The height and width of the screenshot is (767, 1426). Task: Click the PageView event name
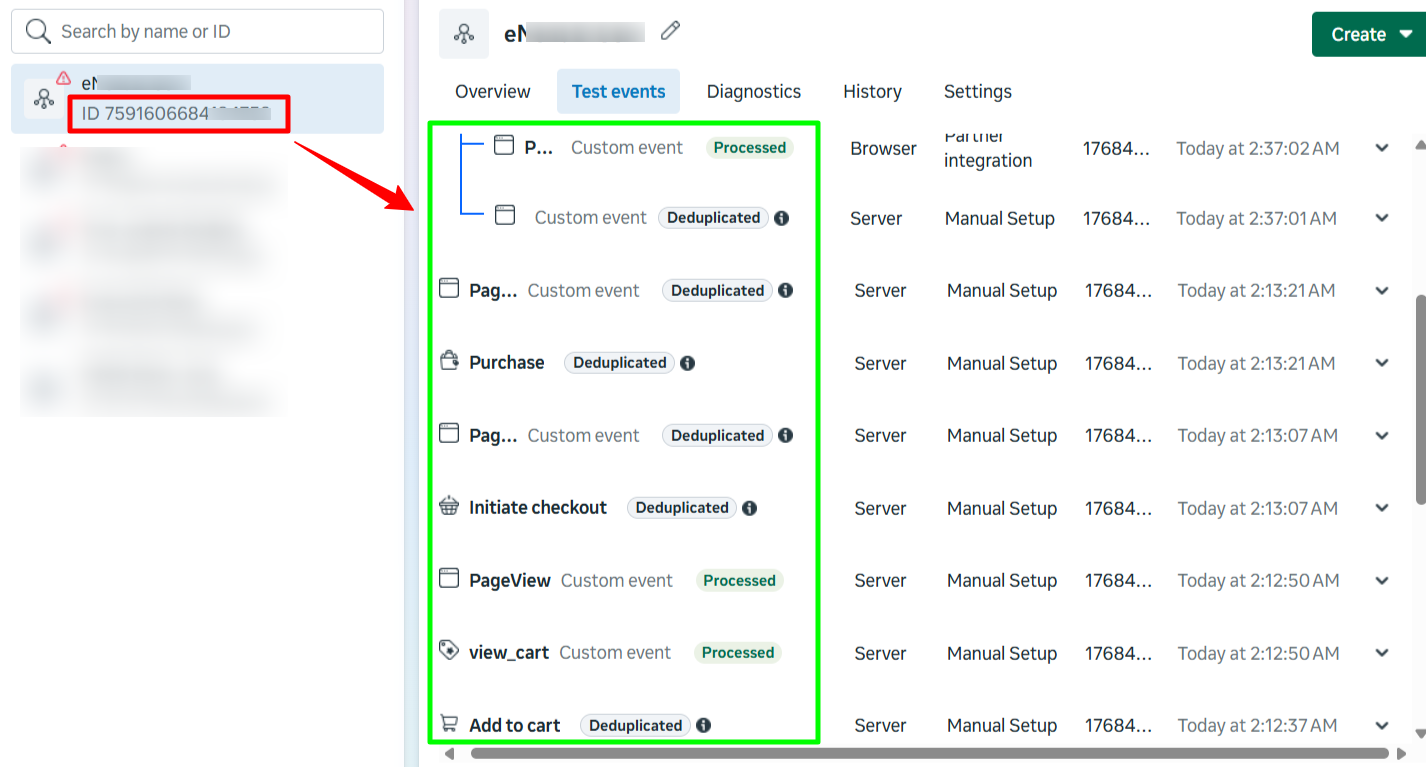click(x=510, y=580)
